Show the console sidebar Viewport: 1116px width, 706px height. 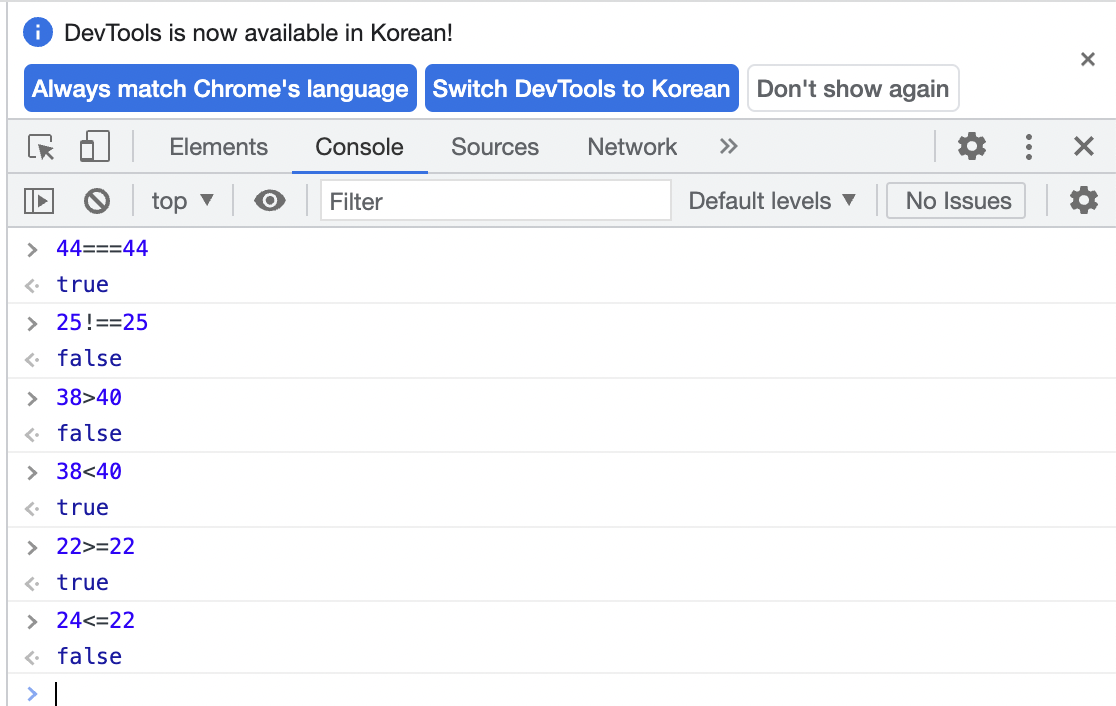(39, 201)
